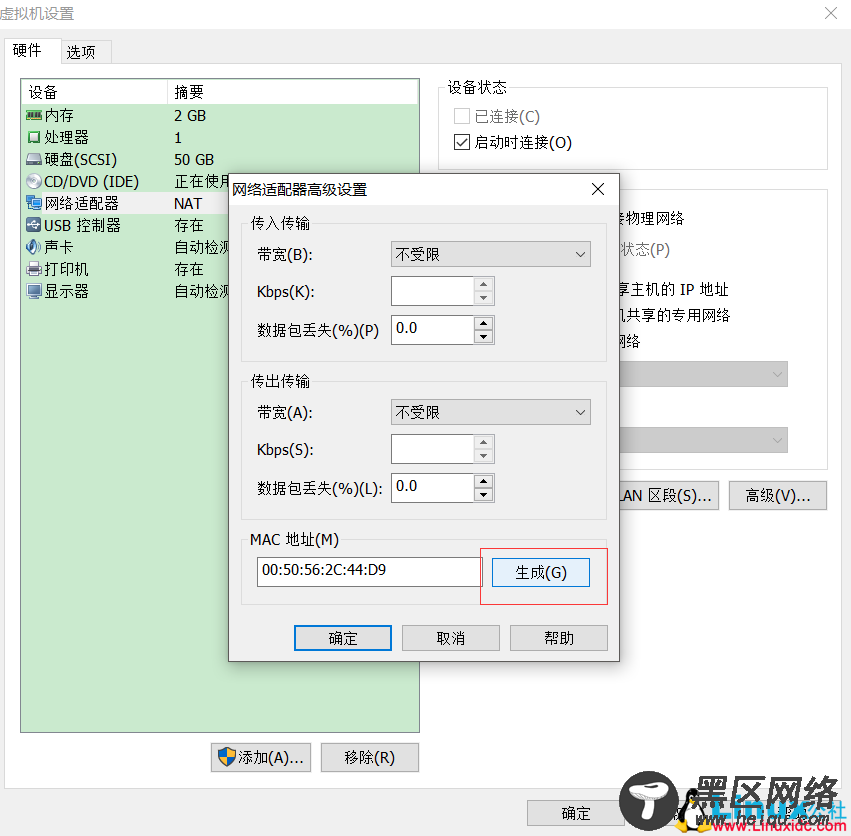Click the 添加(A)... button
This screenshot has height=836, width=851.
[261, 757]
